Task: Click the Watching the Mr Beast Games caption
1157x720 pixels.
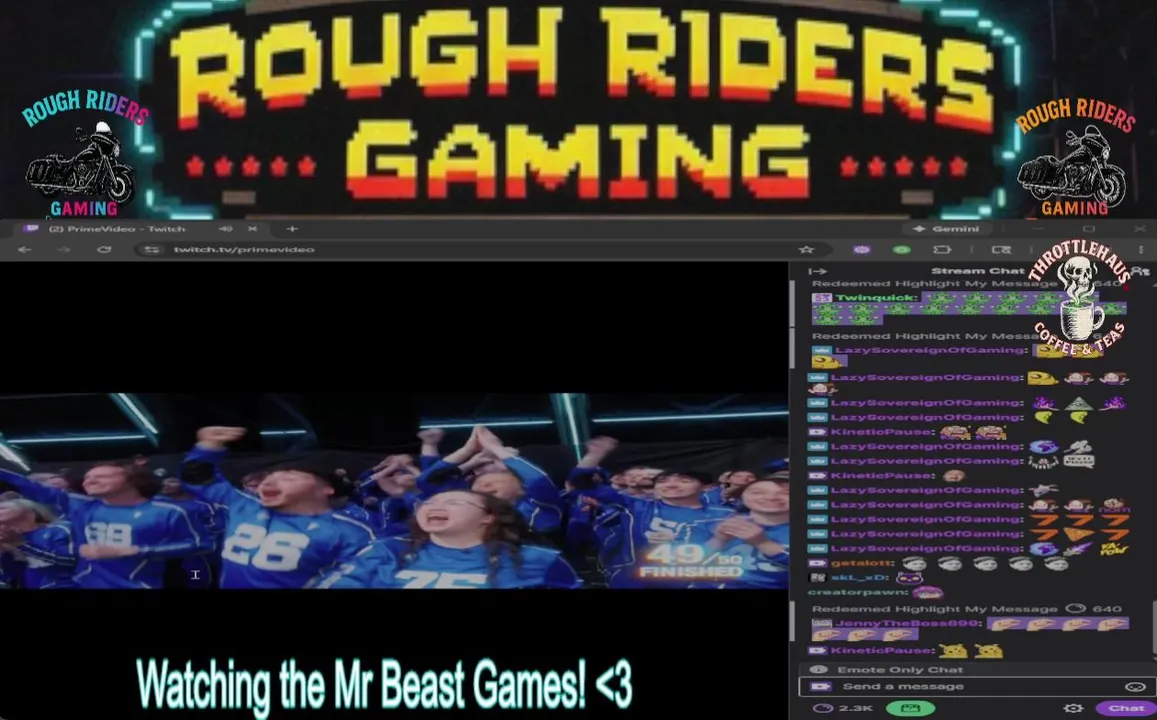Action: pyautogui.click(x=384, y=685)
